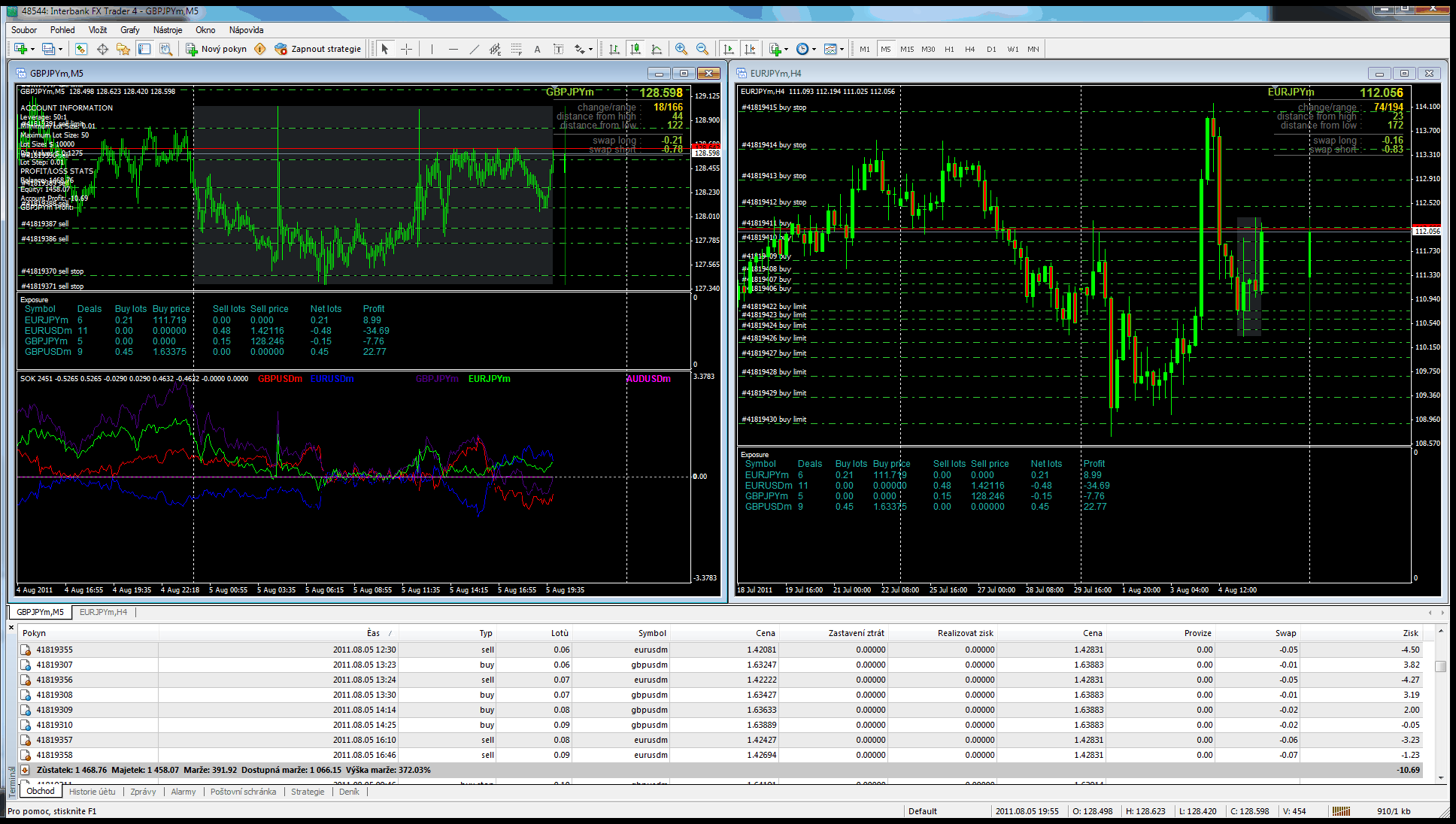
Task: Switch timeframe to M1
Action: click(x=865, y=49)
